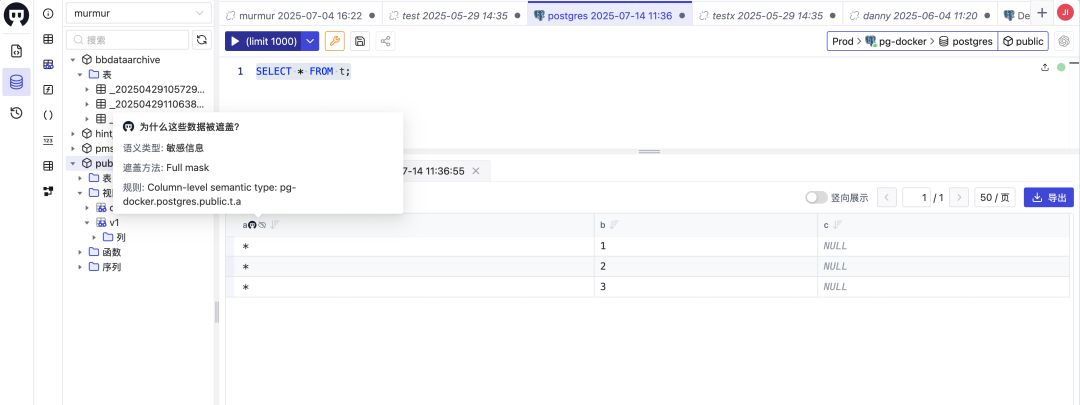Toggle the 竖向展示 vertical display switch
The image size is (1080, 405).
point(816,198)
